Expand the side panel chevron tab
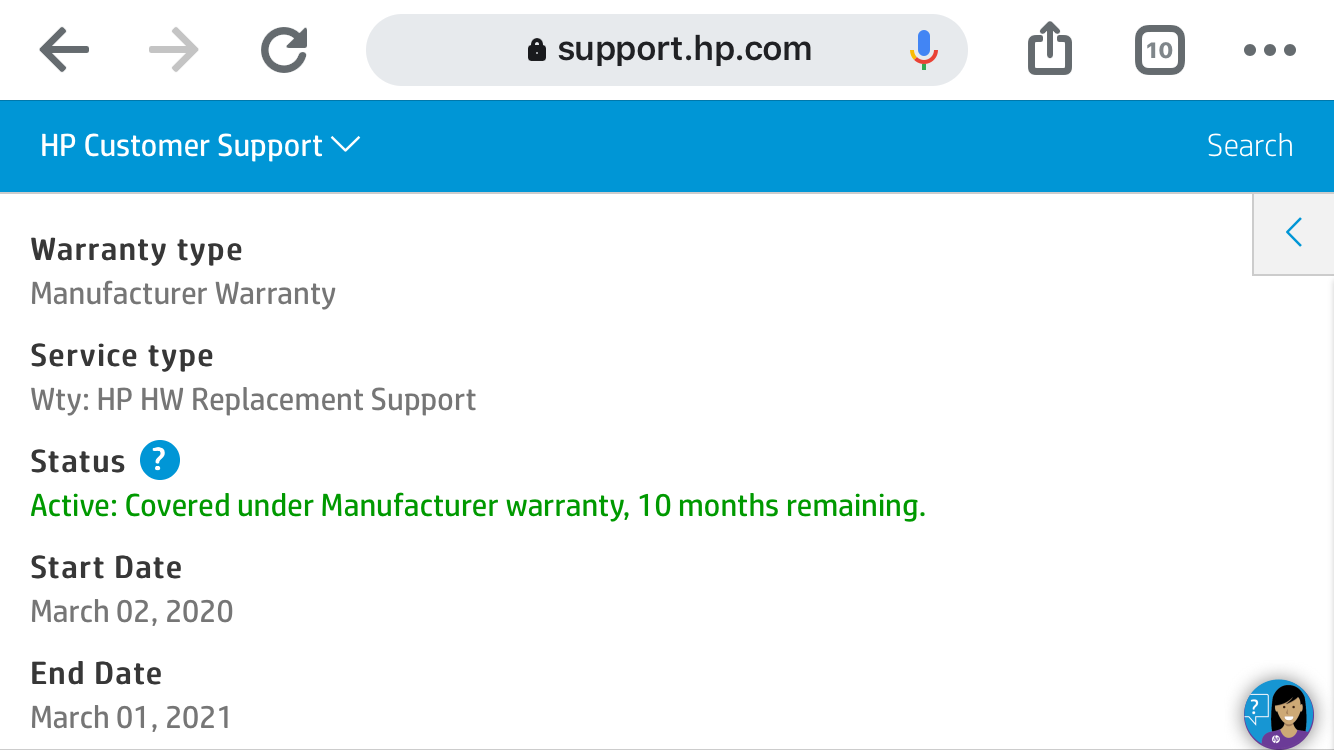Viewport: 1334px width, 750px height. click(1293, 233)
